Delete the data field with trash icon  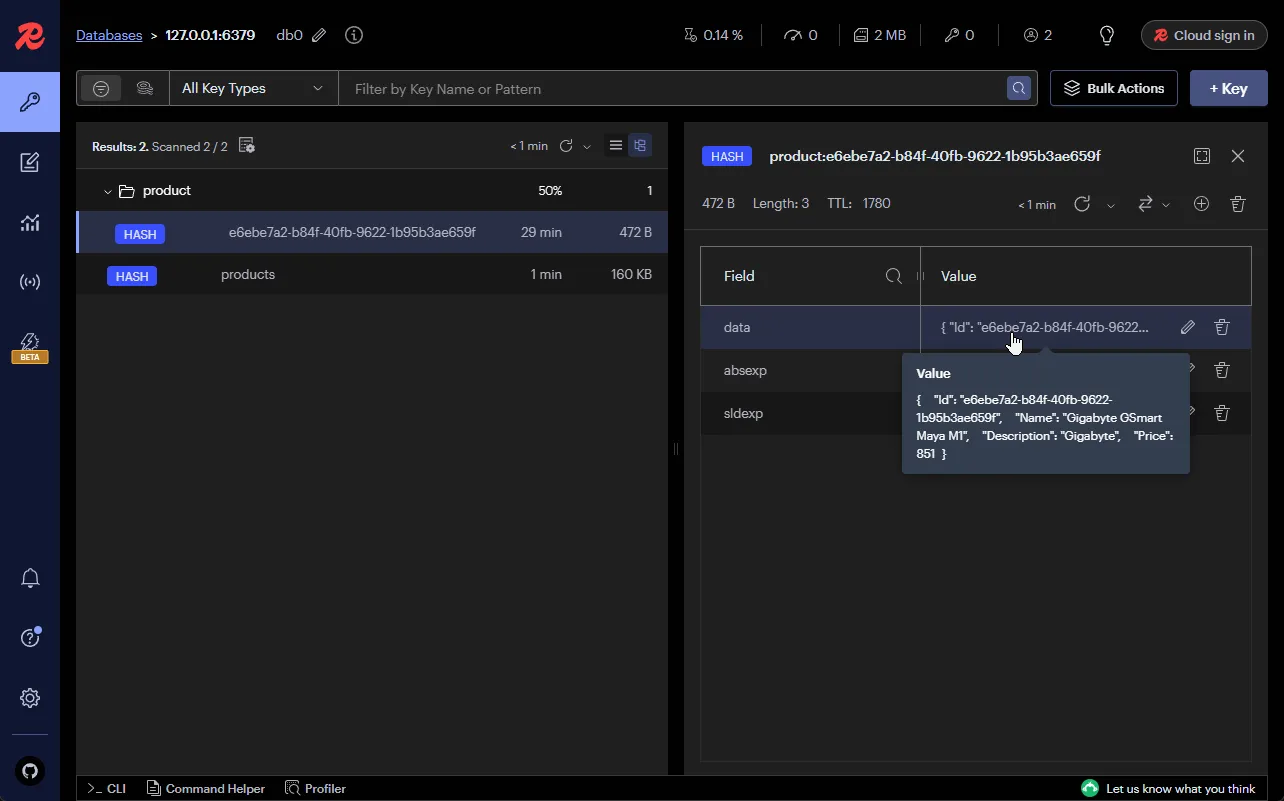pos(1221,327)
